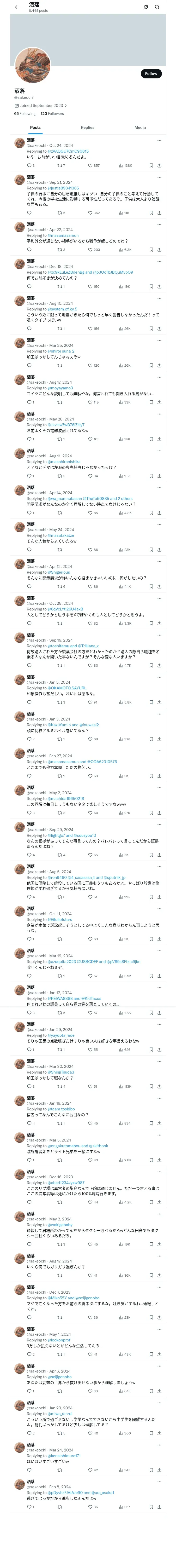Open the @masamasamun mention link
This screenshot has height=1568, width=176.
click(x=63, y=235)
